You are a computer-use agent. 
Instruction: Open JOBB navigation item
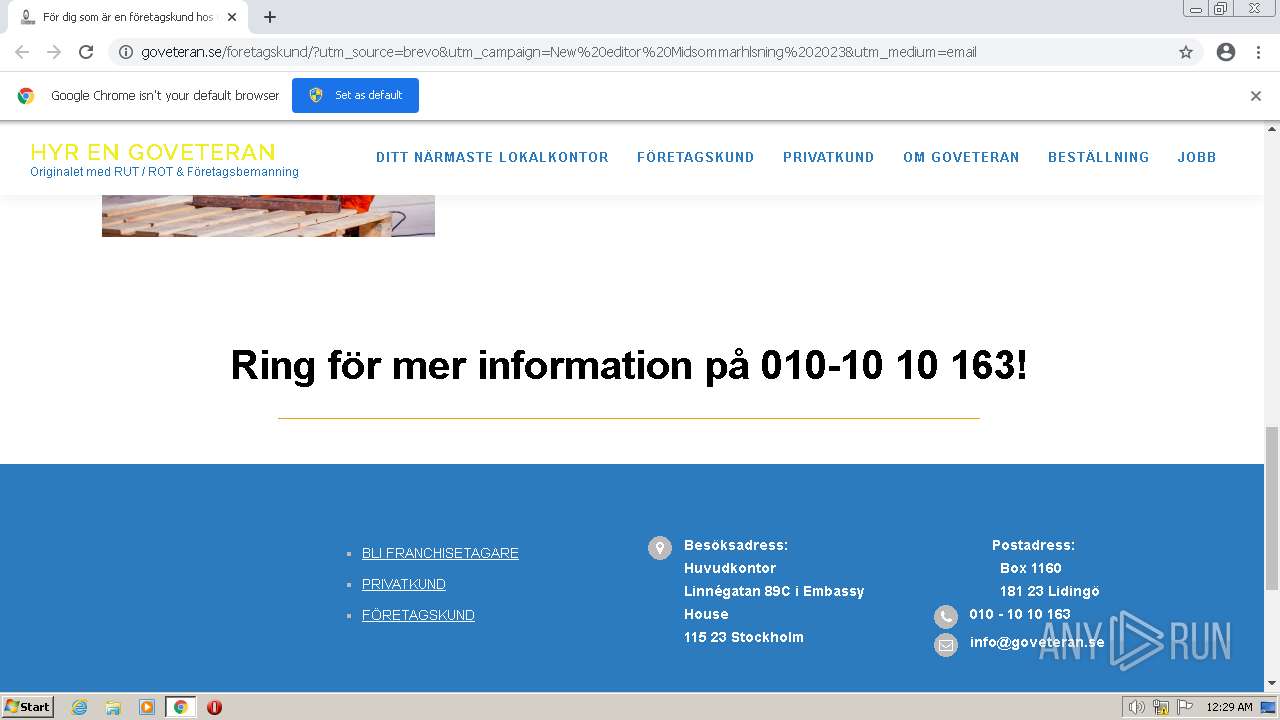click(x=1197, y=157)
